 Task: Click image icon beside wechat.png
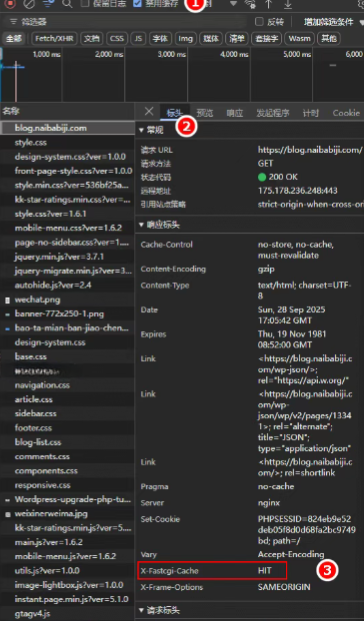tap(8, 300)
